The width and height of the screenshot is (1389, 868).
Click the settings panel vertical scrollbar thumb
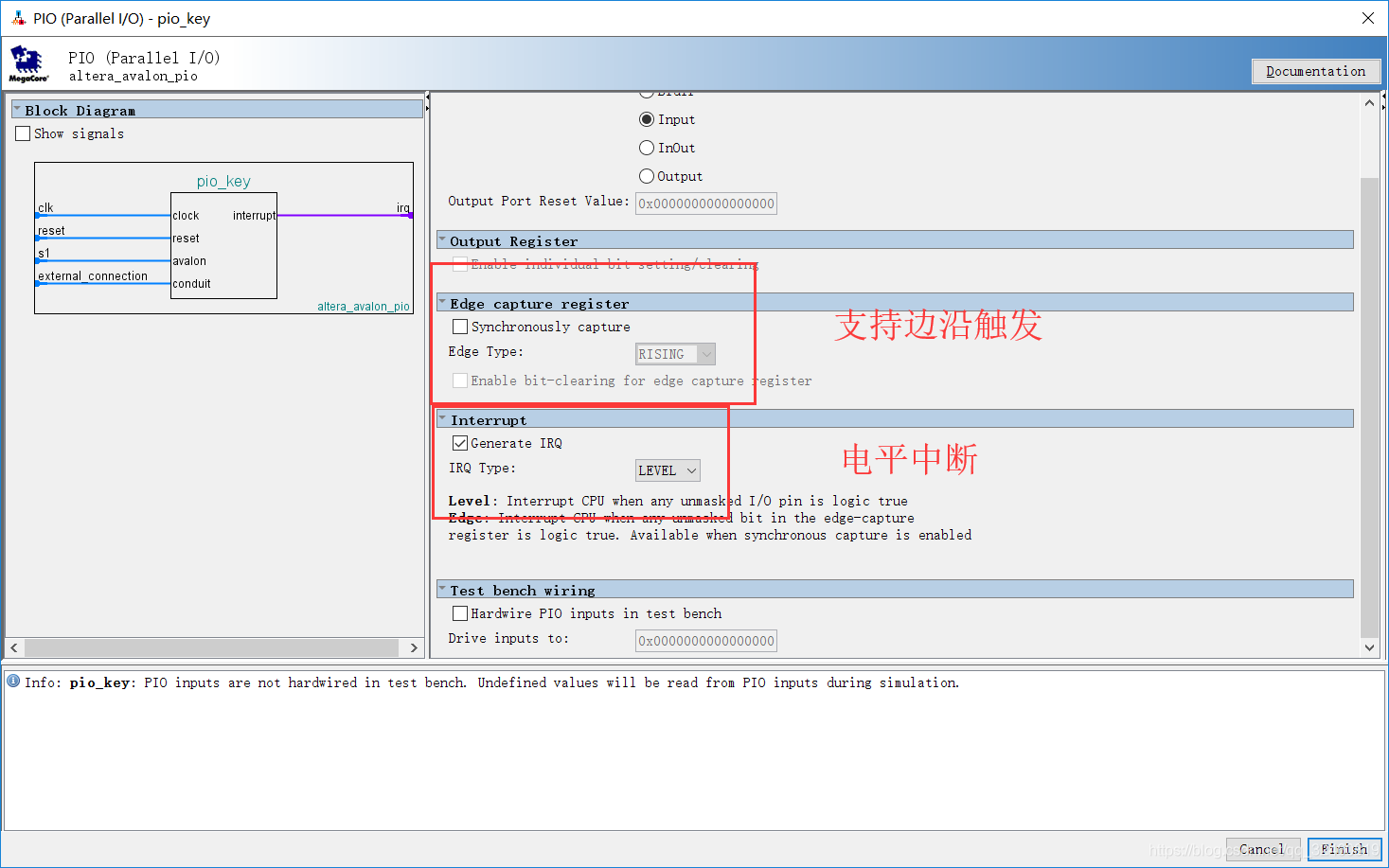[1369, 407]
